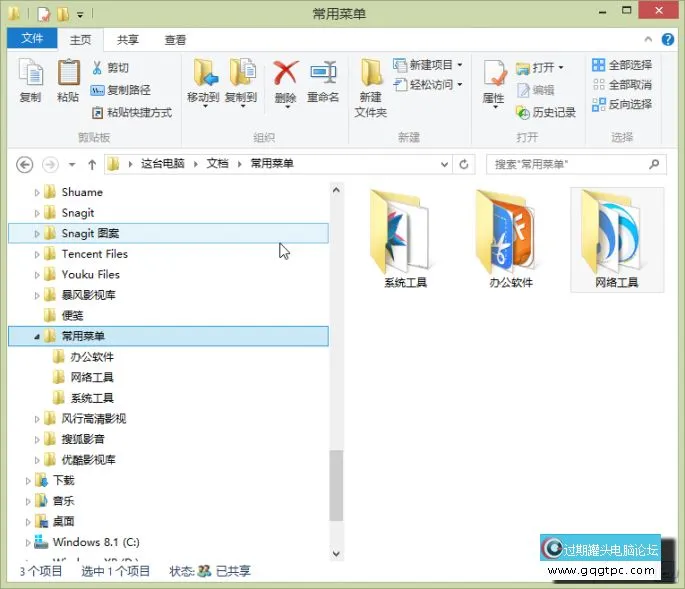Open the quick access toolbar dropdown
The width and height of the screenshot is (685, 589).
(x=80, y=15)
